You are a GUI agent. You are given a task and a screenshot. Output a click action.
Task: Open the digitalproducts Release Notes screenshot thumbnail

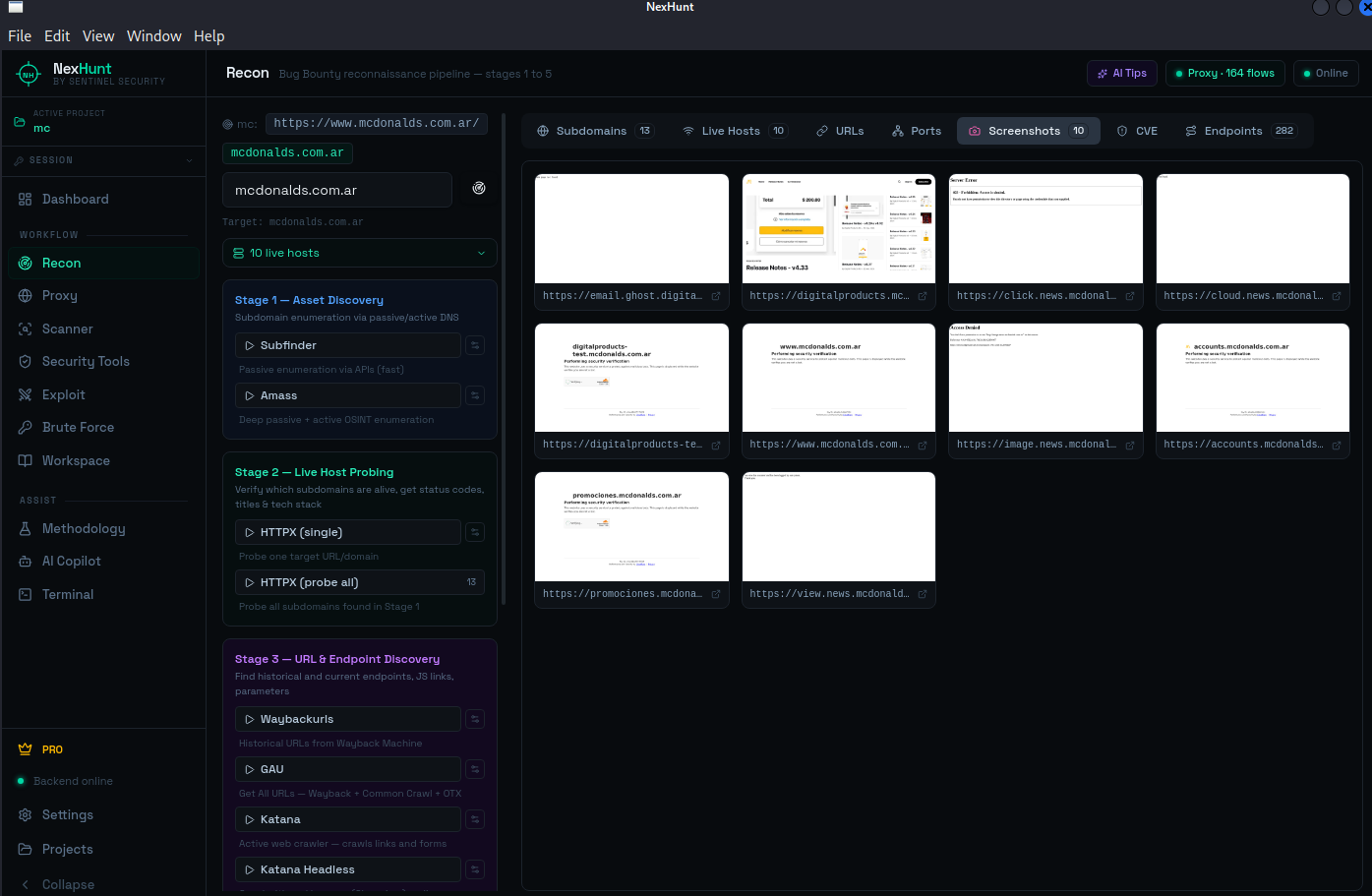(839, 228)
